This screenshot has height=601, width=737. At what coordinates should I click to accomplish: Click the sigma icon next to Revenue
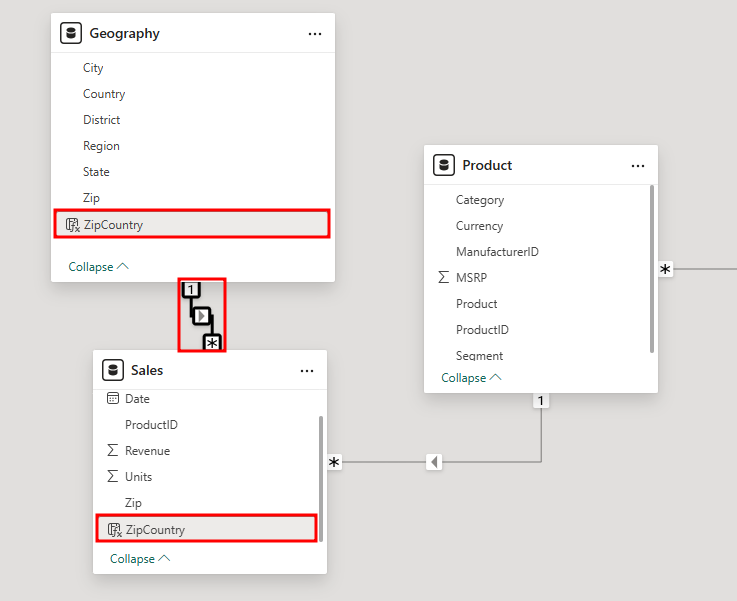pyautogui.click(x=112, y=450)
